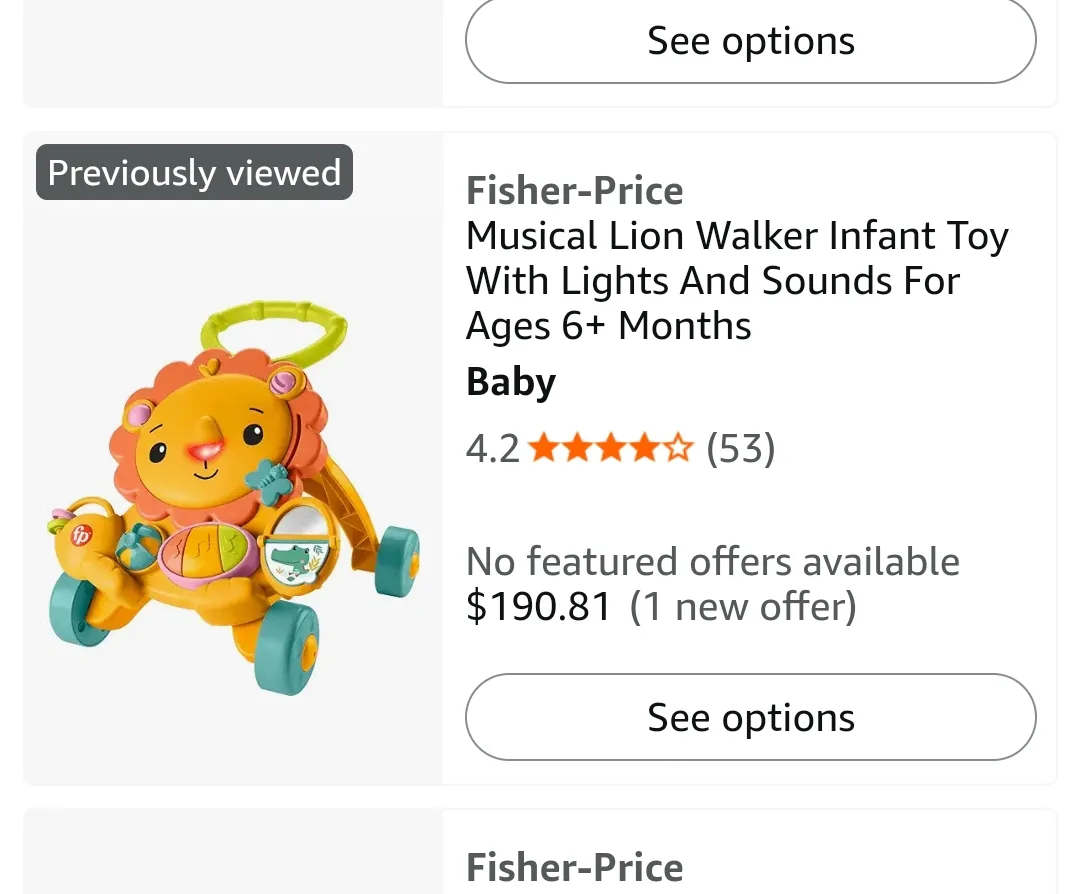Image resolution: width=1080 pixels, height=894 pixels.
Task: Open the Musical Lion Walker Infant Toy title
Action: [736, 281]
